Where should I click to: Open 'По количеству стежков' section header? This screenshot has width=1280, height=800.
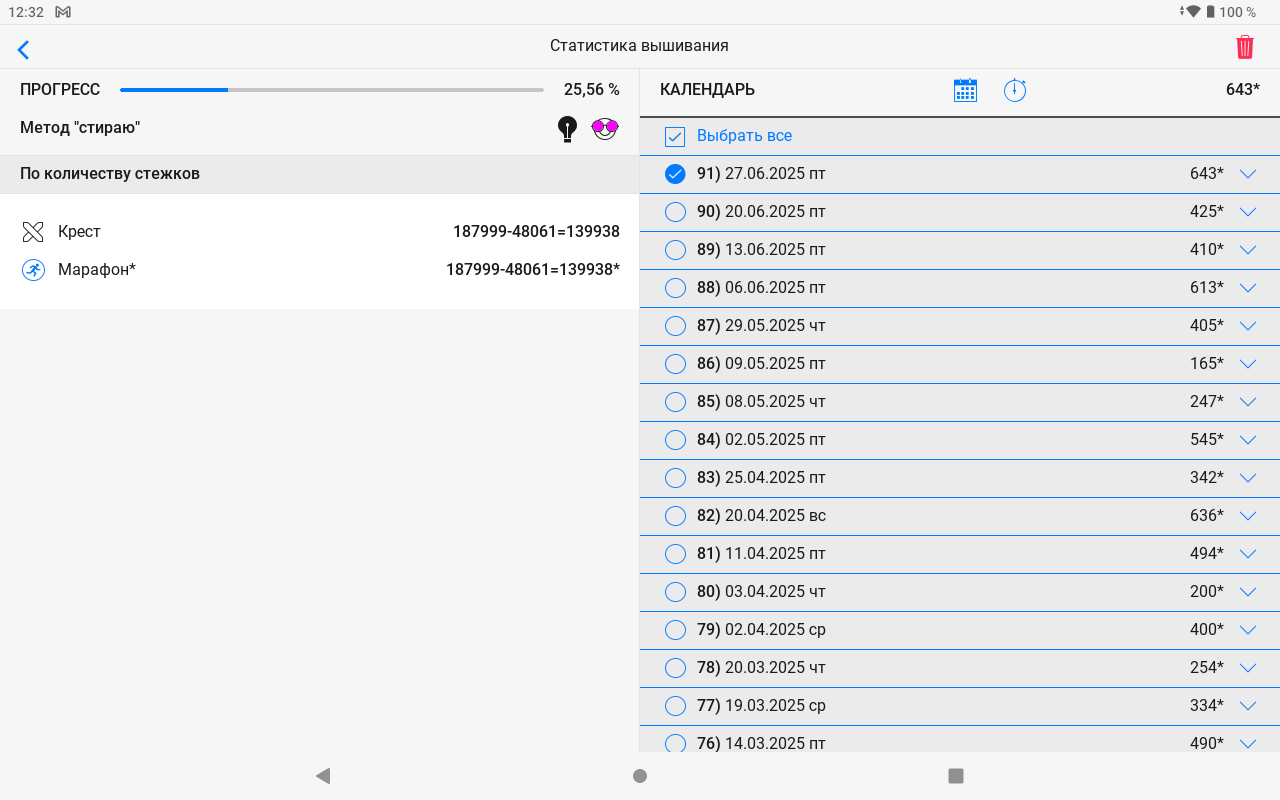coord(110,174)
